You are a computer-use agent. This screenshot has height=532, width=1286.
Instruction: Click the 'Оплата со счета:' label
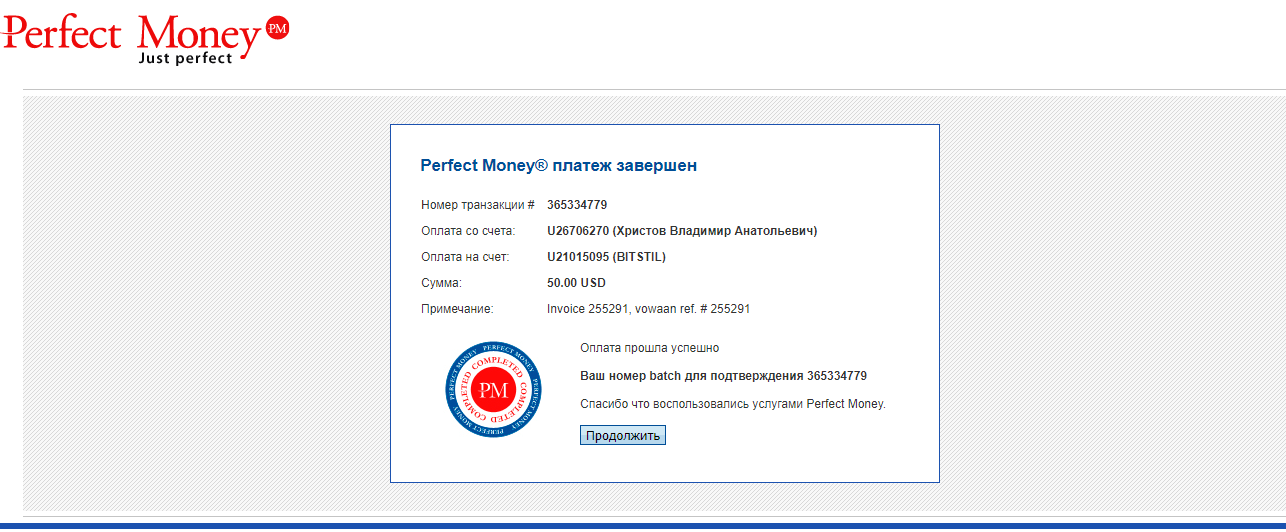click(x=467, y=231)
